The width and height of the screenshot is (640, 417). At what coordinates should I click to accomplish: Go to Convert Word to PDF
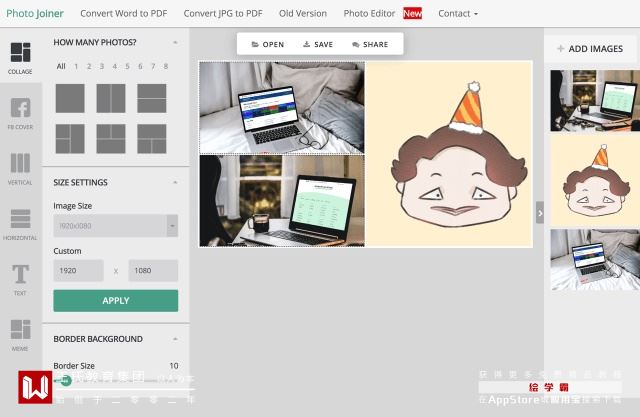click(x=124, y=13)
